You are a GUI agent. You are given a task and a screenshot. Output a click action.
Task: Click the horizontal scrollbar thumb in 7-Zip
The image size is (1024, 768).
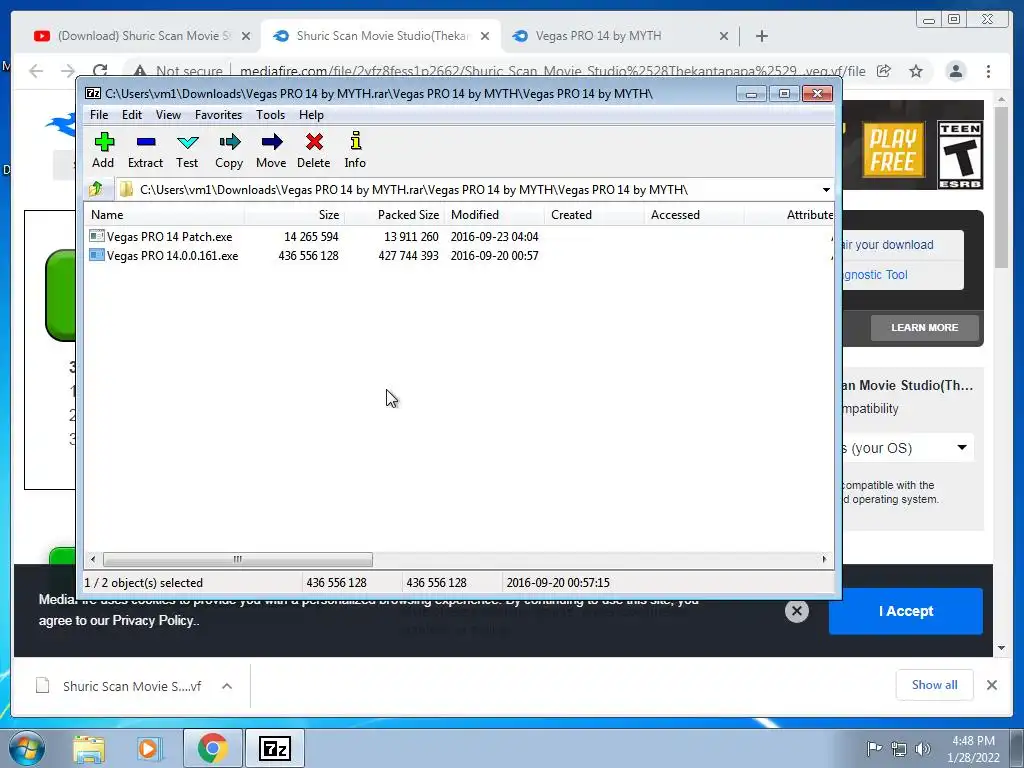point(238,559)
